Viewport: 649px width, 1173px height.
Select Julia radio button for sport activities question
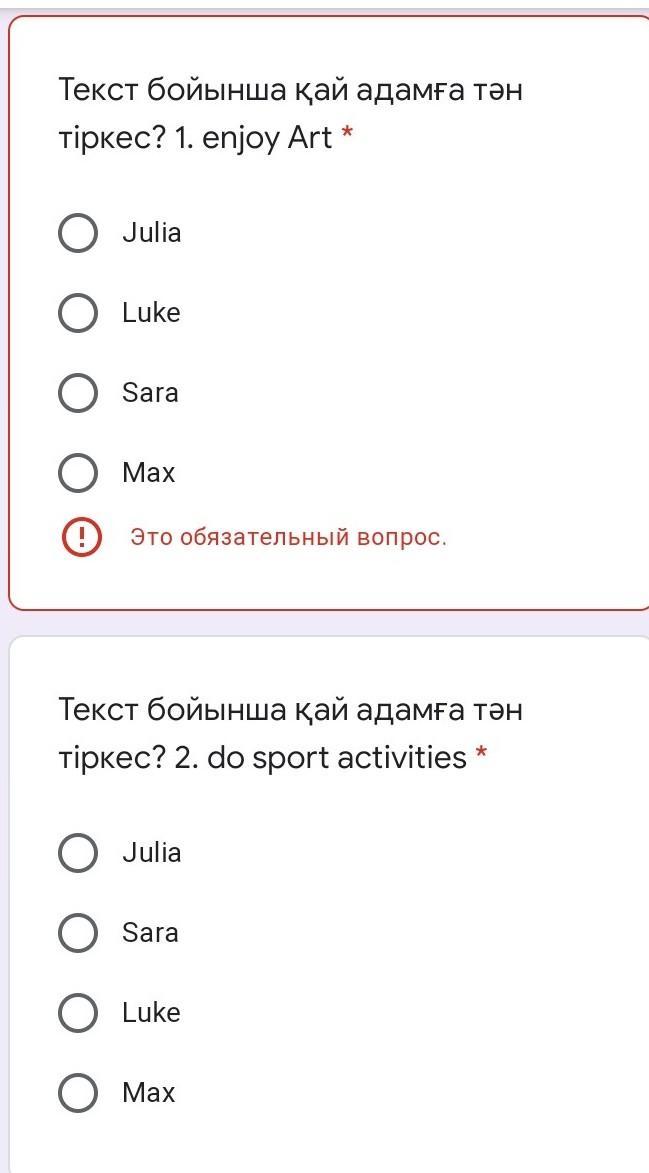(78, 853)
